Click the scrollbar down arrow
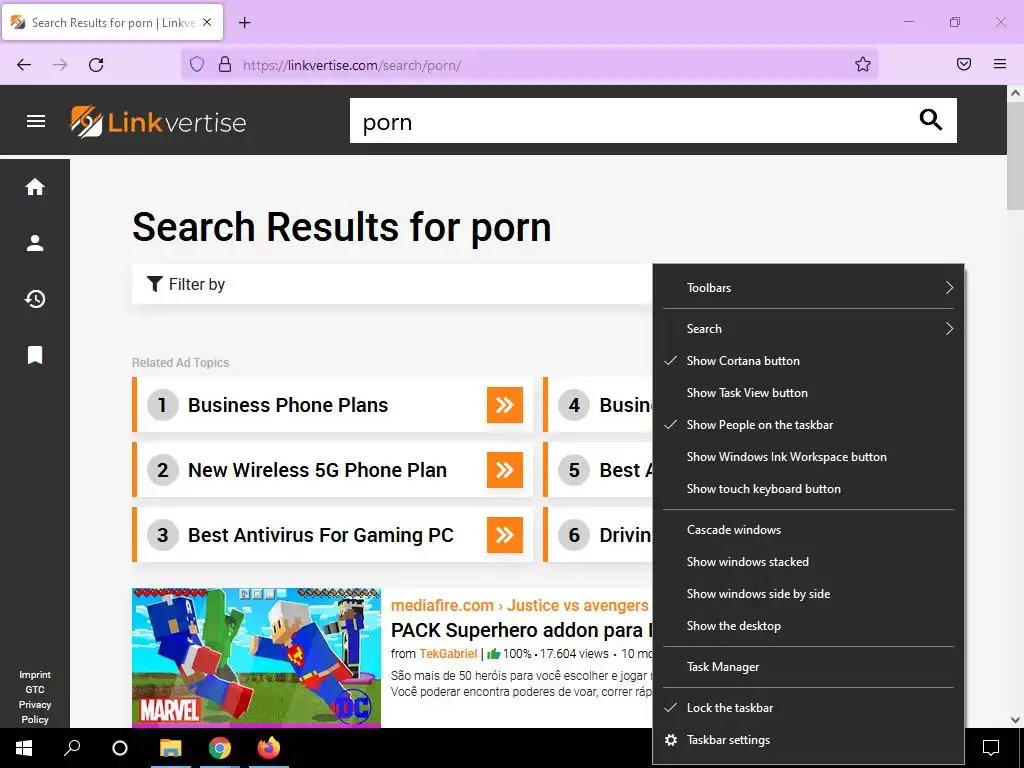The width and height of the screenshot is (1024, 768). pyautogui.click(x=1015, y=720)
